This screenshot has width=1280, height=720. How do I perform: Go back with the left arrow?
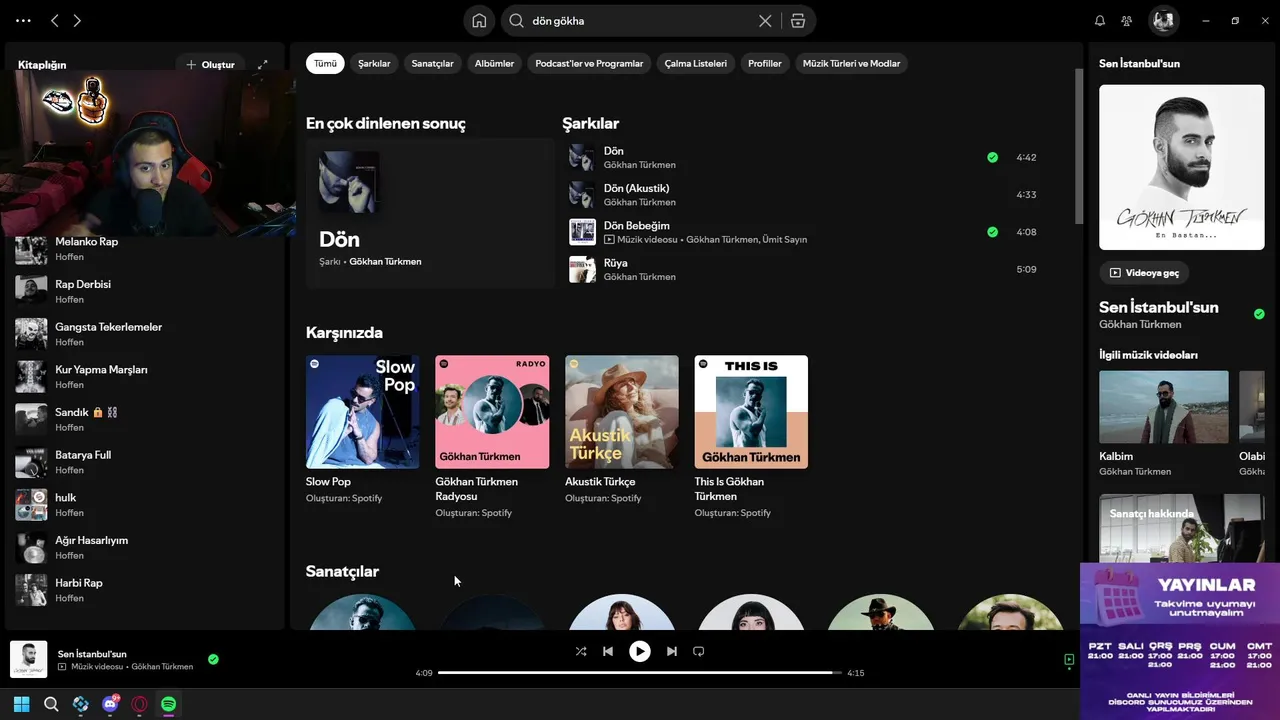55,20
